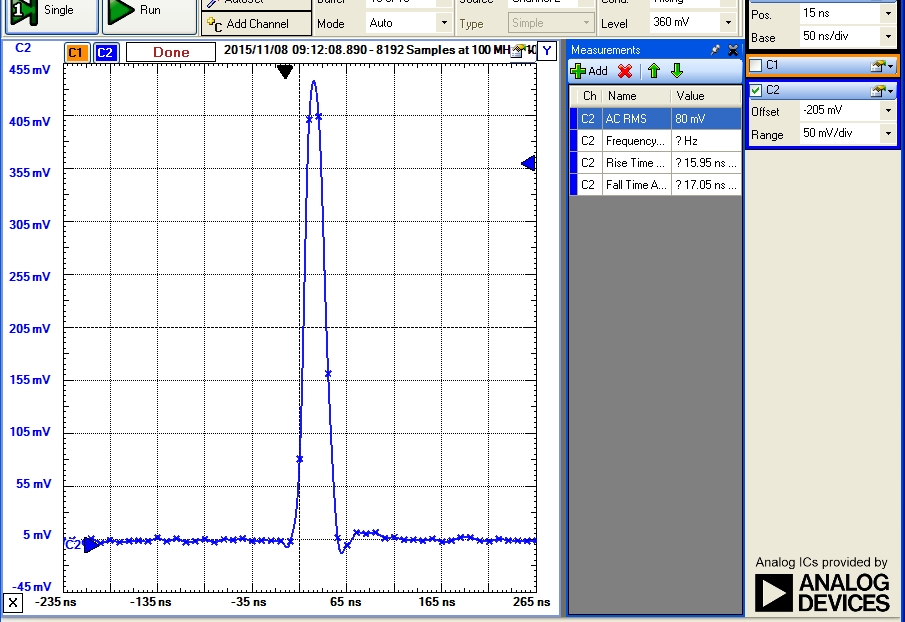Pin the Measurements panel

[x=716, y=50]
